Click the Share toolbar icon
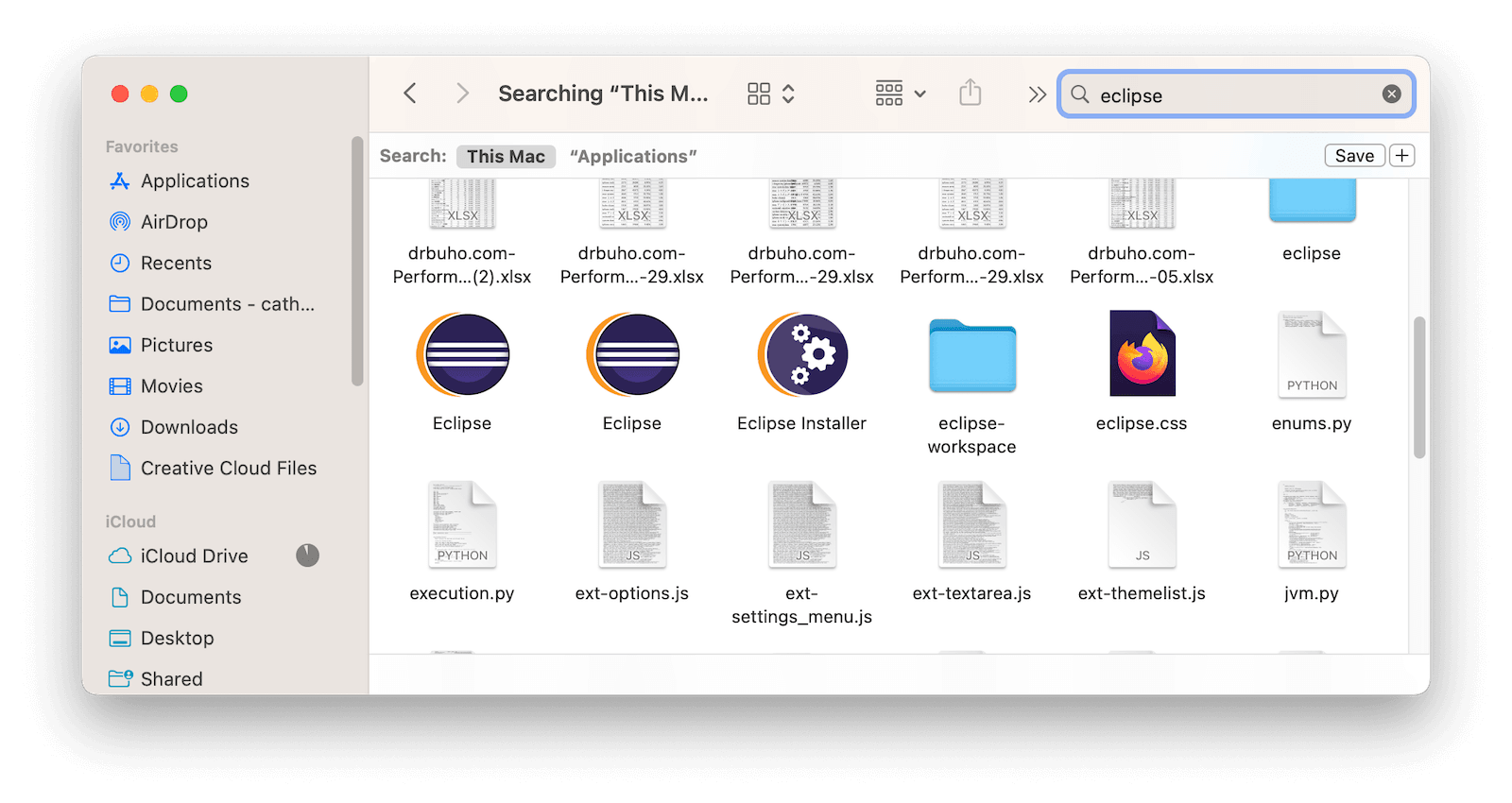Image resolution: width=1512 pixels, height=803 pixels. [971, 93]
